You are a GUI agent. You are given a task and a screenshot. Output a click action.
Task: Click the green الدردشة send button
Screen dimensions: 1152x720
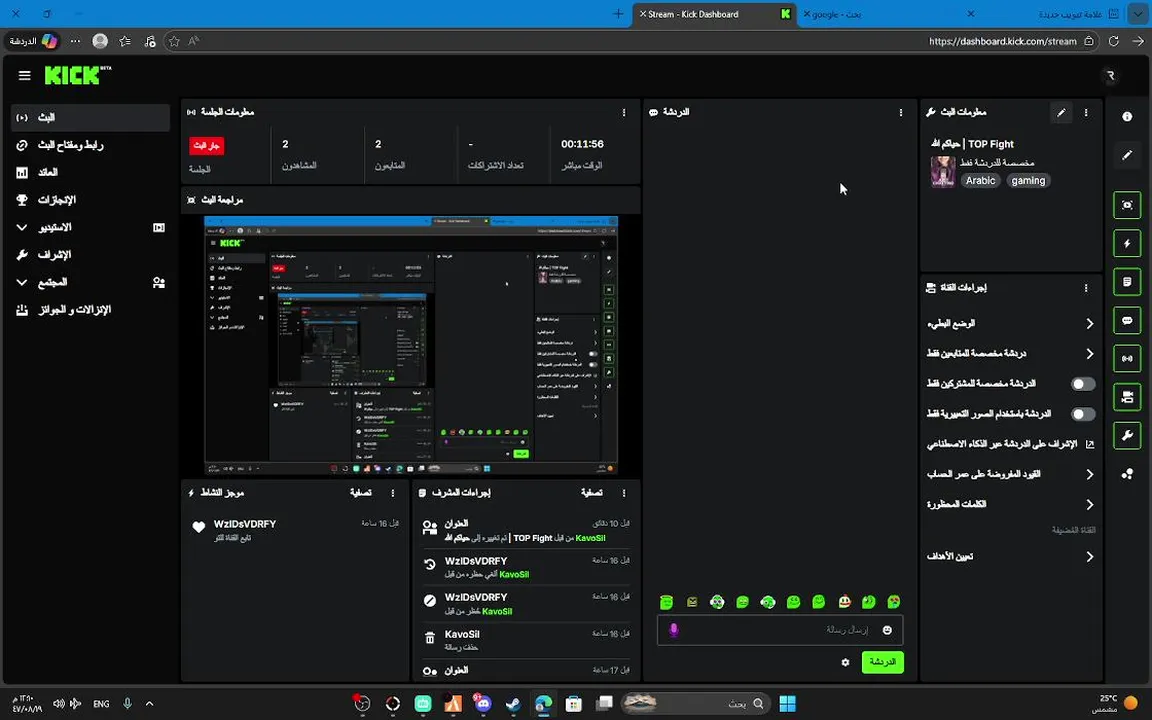[x=882, y=662]
